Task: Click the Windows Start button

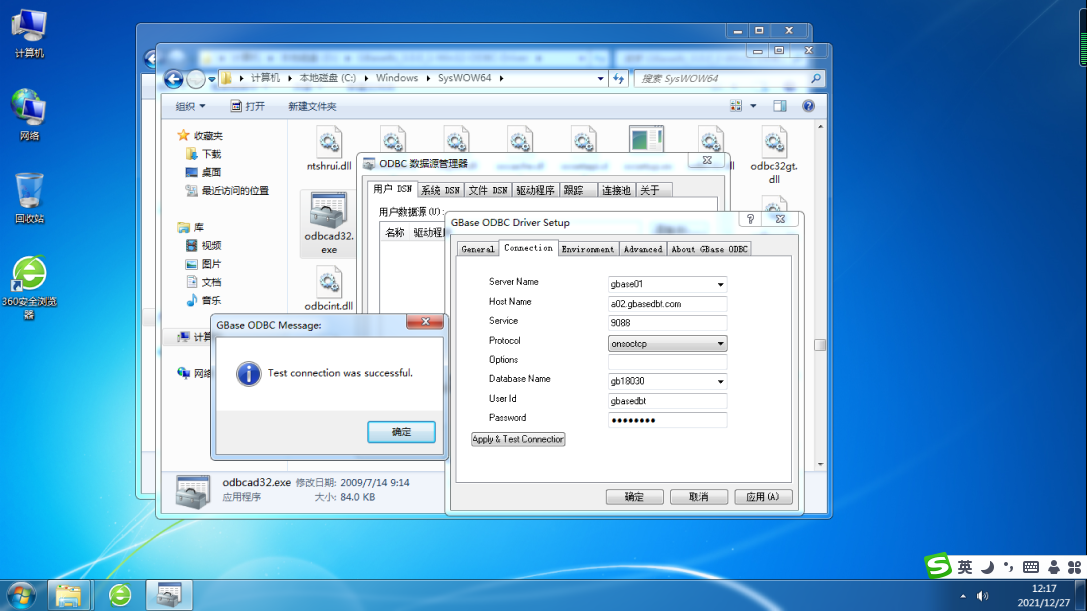Action: 21,595
